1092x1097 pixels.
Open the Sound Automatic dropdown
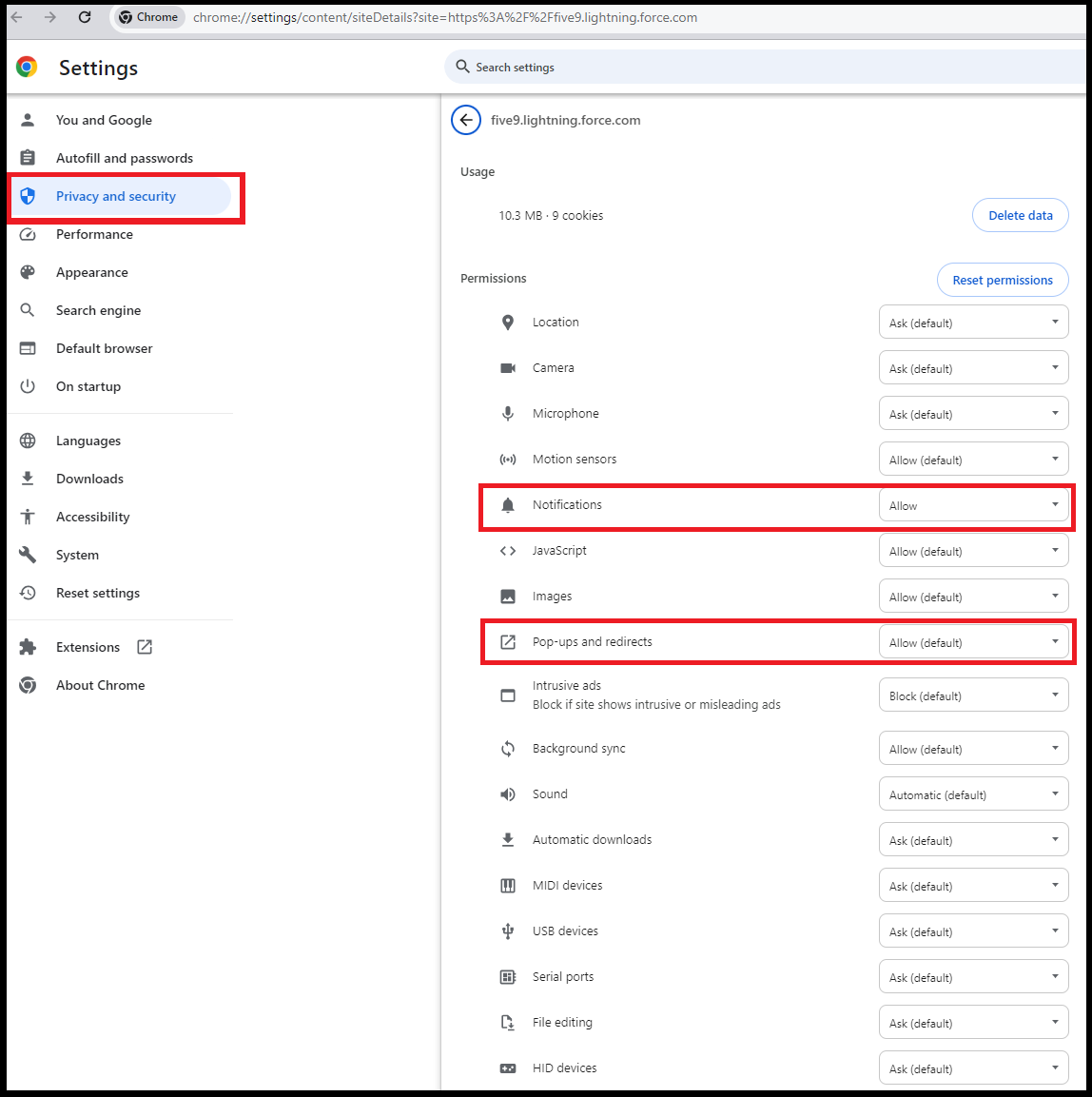972,794
